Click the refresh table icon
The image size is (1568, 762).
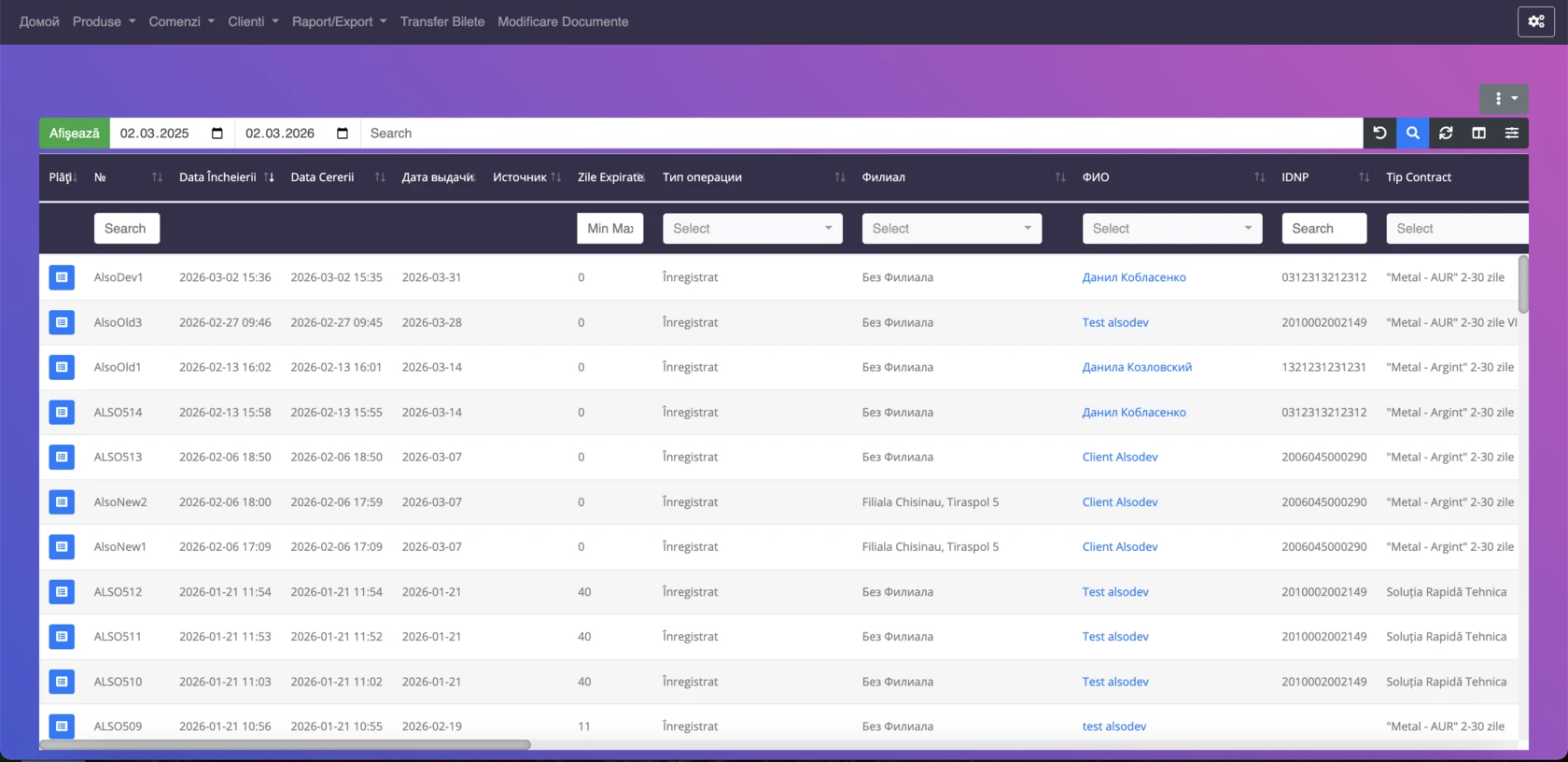pyautogui.click(x=1446, y=134)
